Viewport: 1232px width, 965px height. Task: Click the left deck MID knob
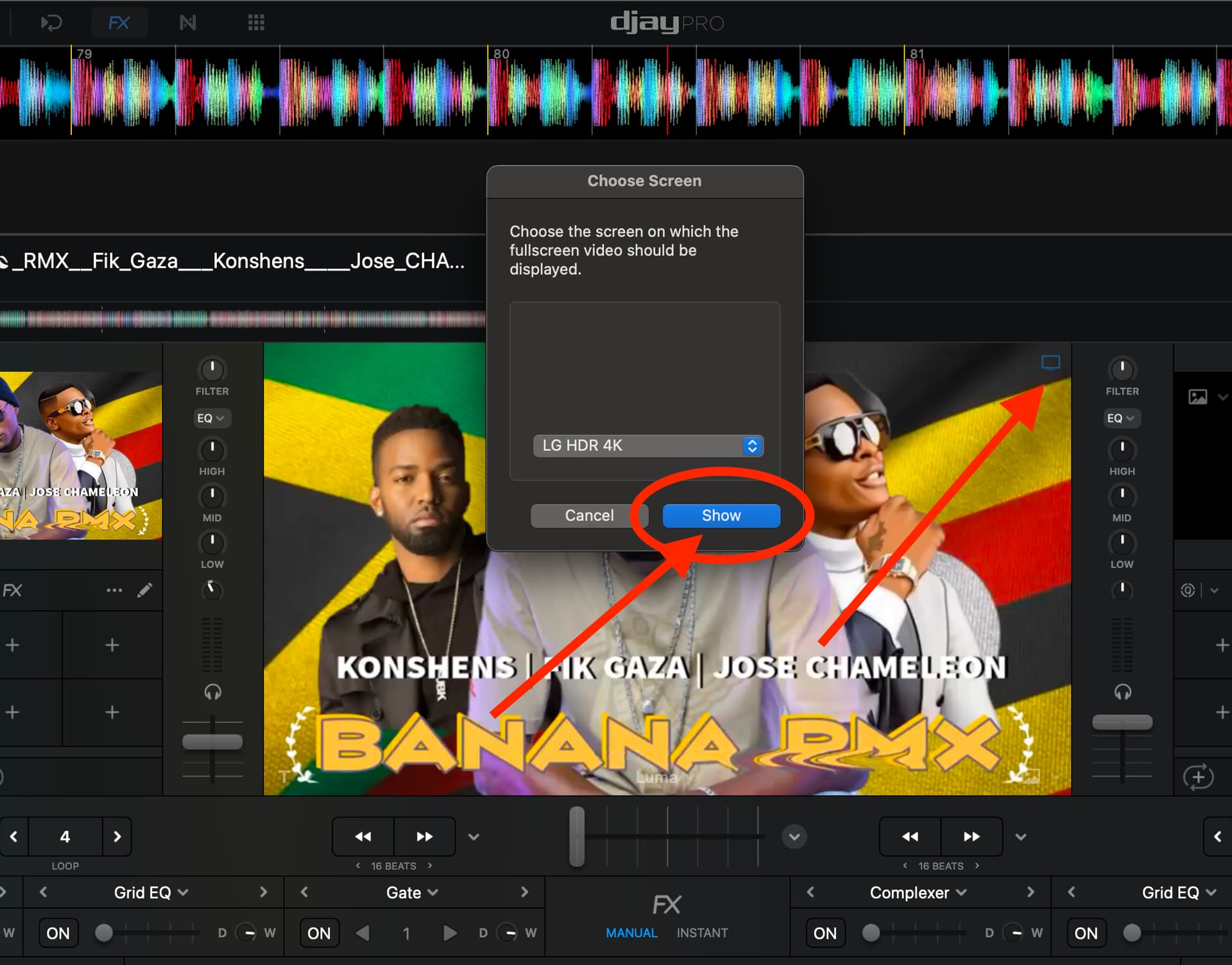pyautogui.click(x=212, y=497)
